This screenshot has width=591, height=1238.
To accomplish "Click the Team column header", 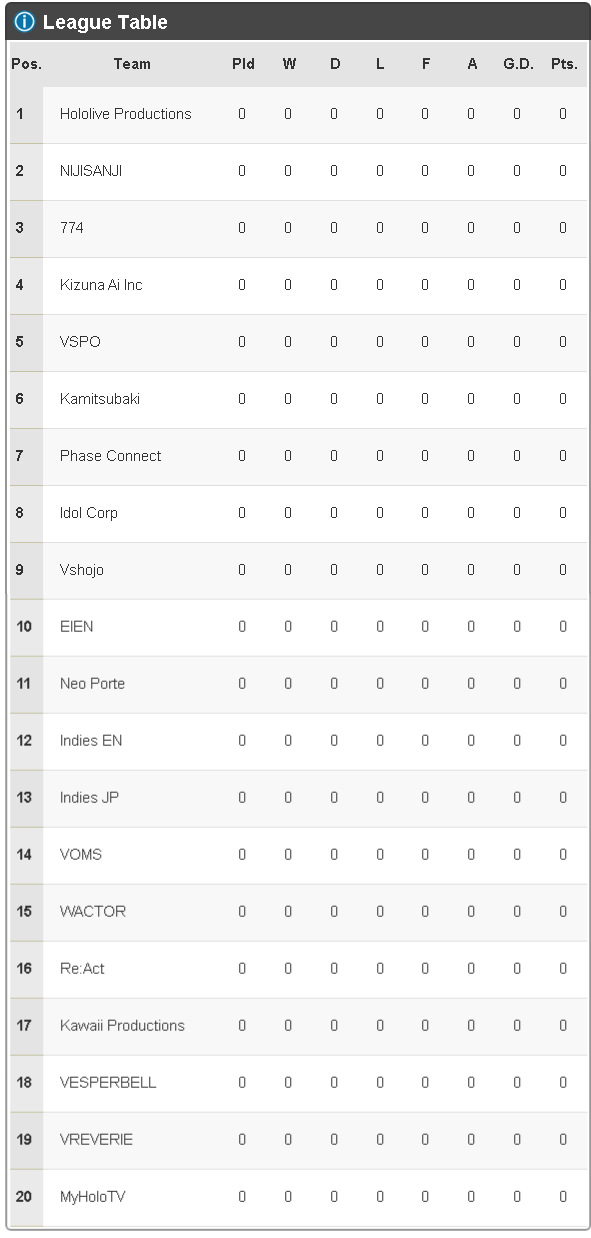I will tap(132, 64).
